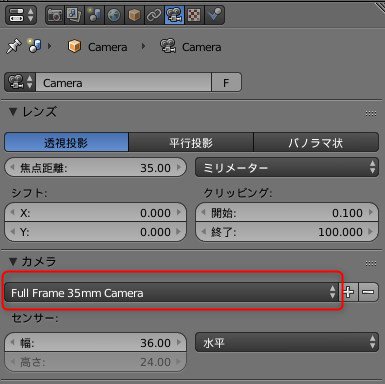Click the Camera datablock name field

click(x=123, y=82)
